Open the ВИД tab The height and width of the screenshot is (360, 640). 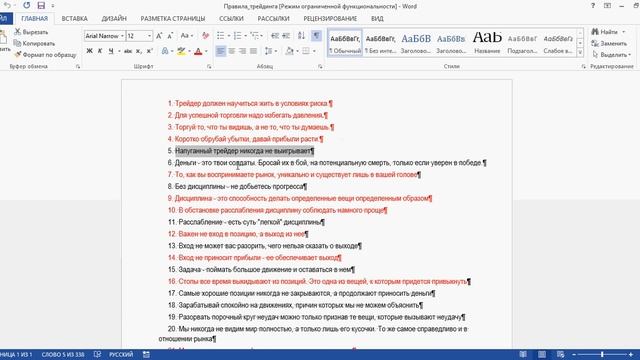coord(377,18)
